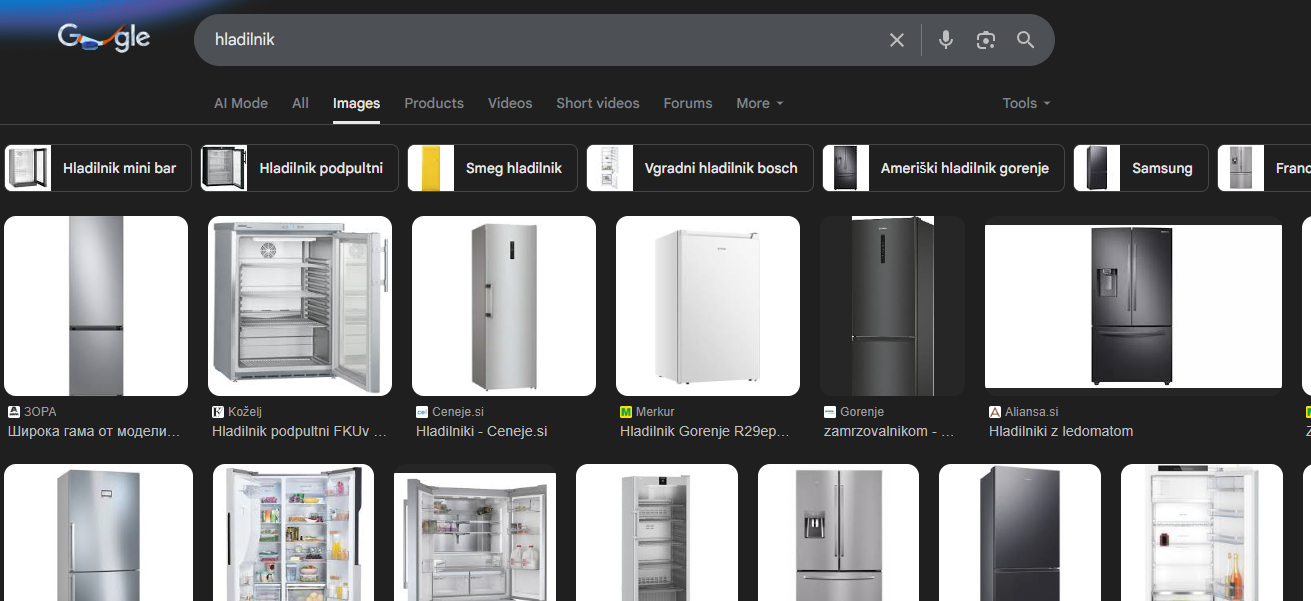Click the Koželj source name
This screenshot has width=1311, height=601.
click(x=245, y=412)
